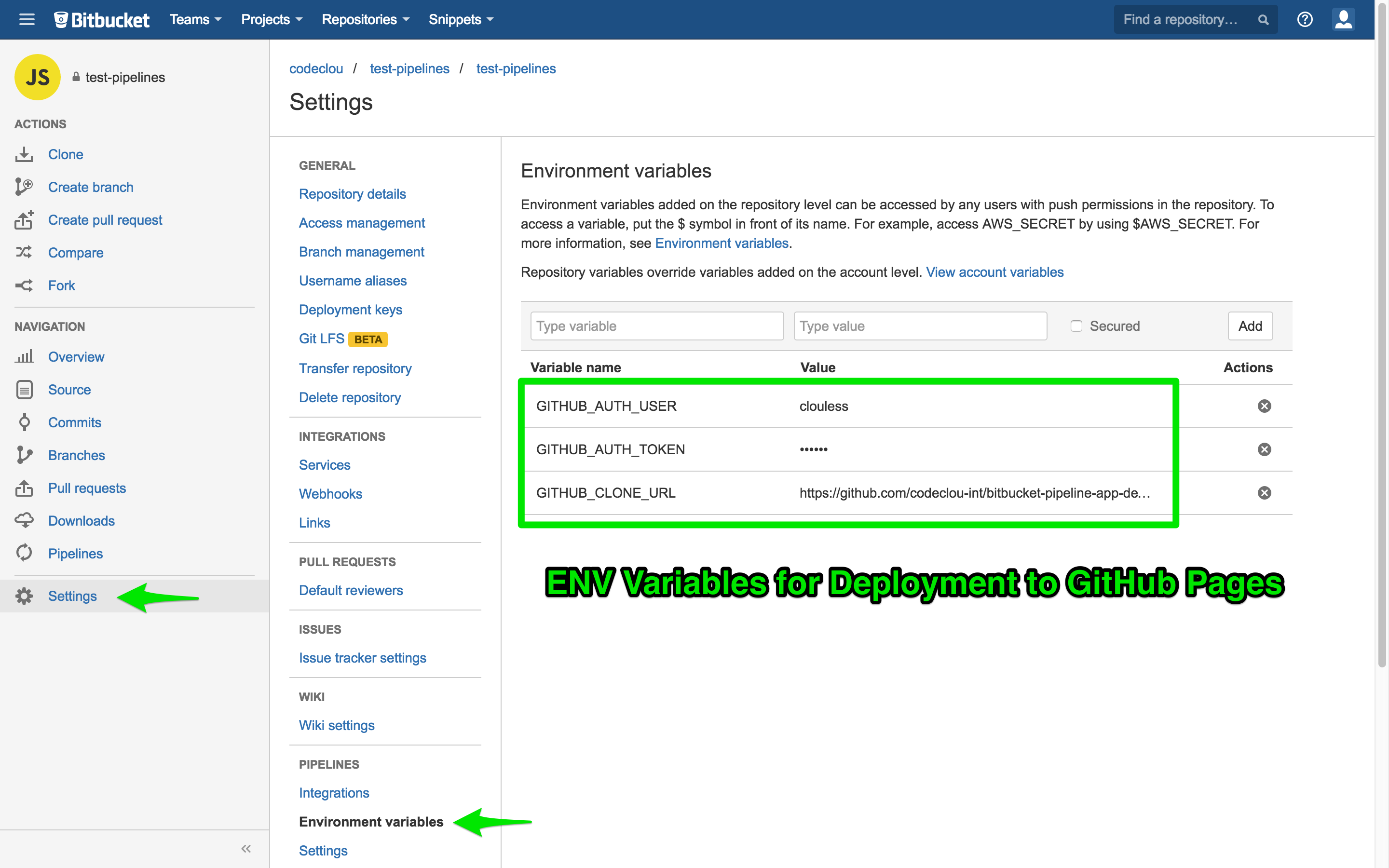
Task: Follow the View account variables link
Action: click(994, 272)
